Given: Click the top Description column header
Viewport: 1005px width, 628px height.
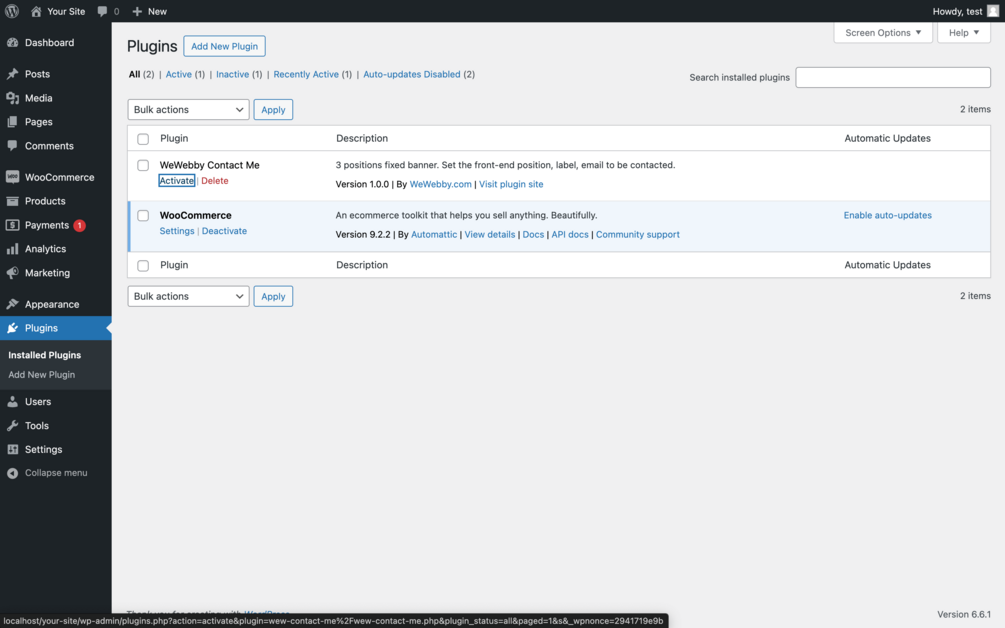Looking at the screenshot, I should click(362, 138).
